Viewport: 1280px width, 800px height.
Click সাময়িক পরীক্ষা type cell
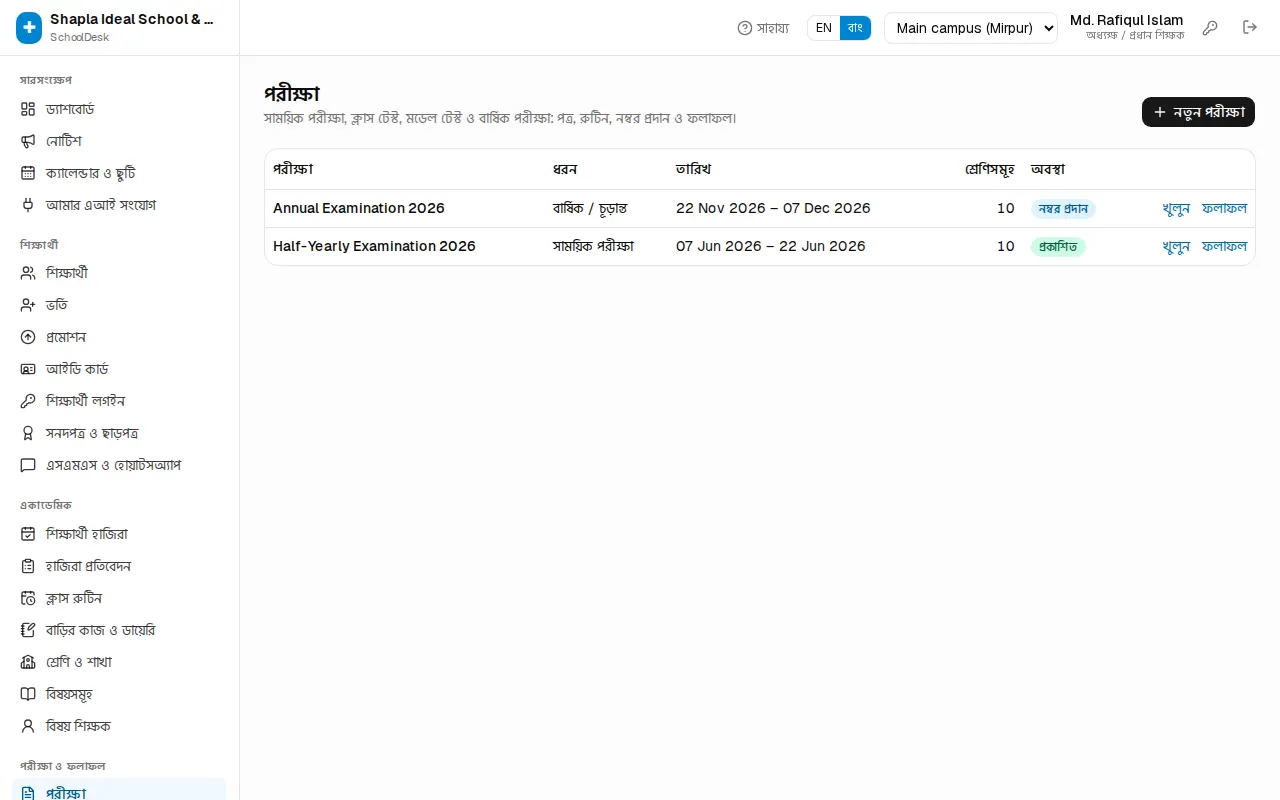[x=593, y=246]
